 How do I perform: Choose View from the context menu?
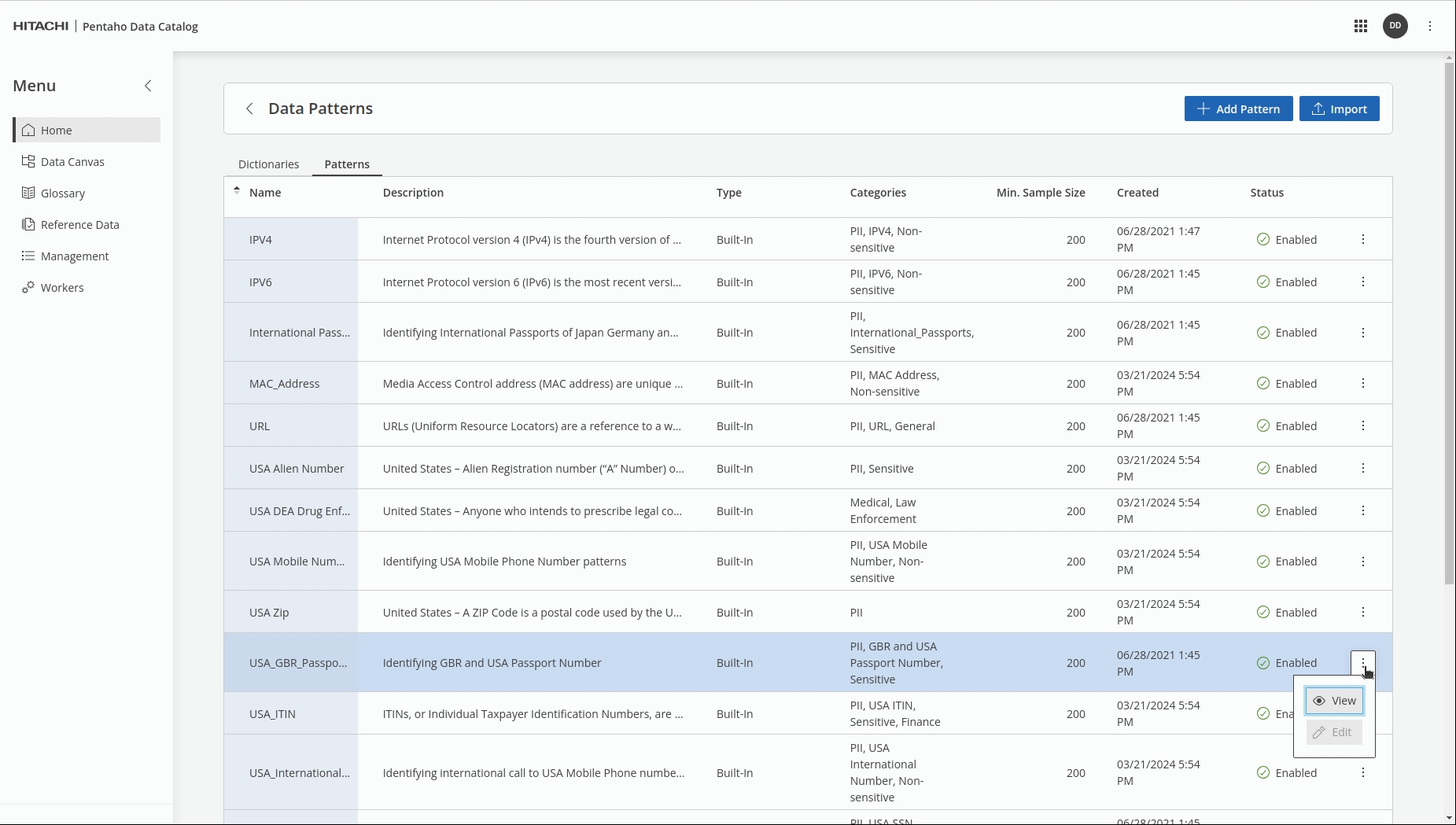pos(1334,701)
